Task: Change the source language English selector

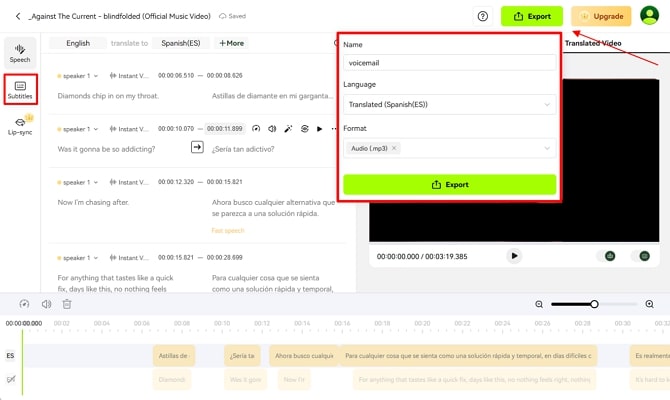Action: click(78, 43)
